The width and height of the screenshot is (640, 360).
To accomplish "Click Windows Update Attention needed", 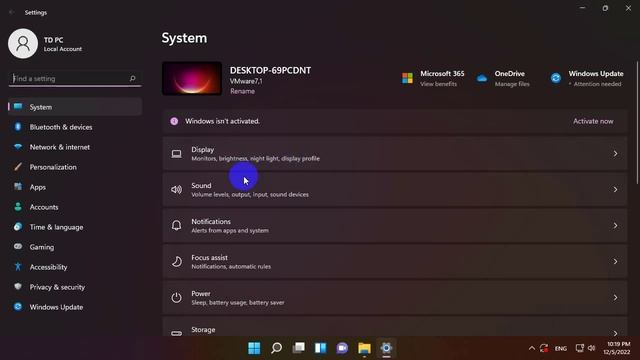I will pos(597,84).
